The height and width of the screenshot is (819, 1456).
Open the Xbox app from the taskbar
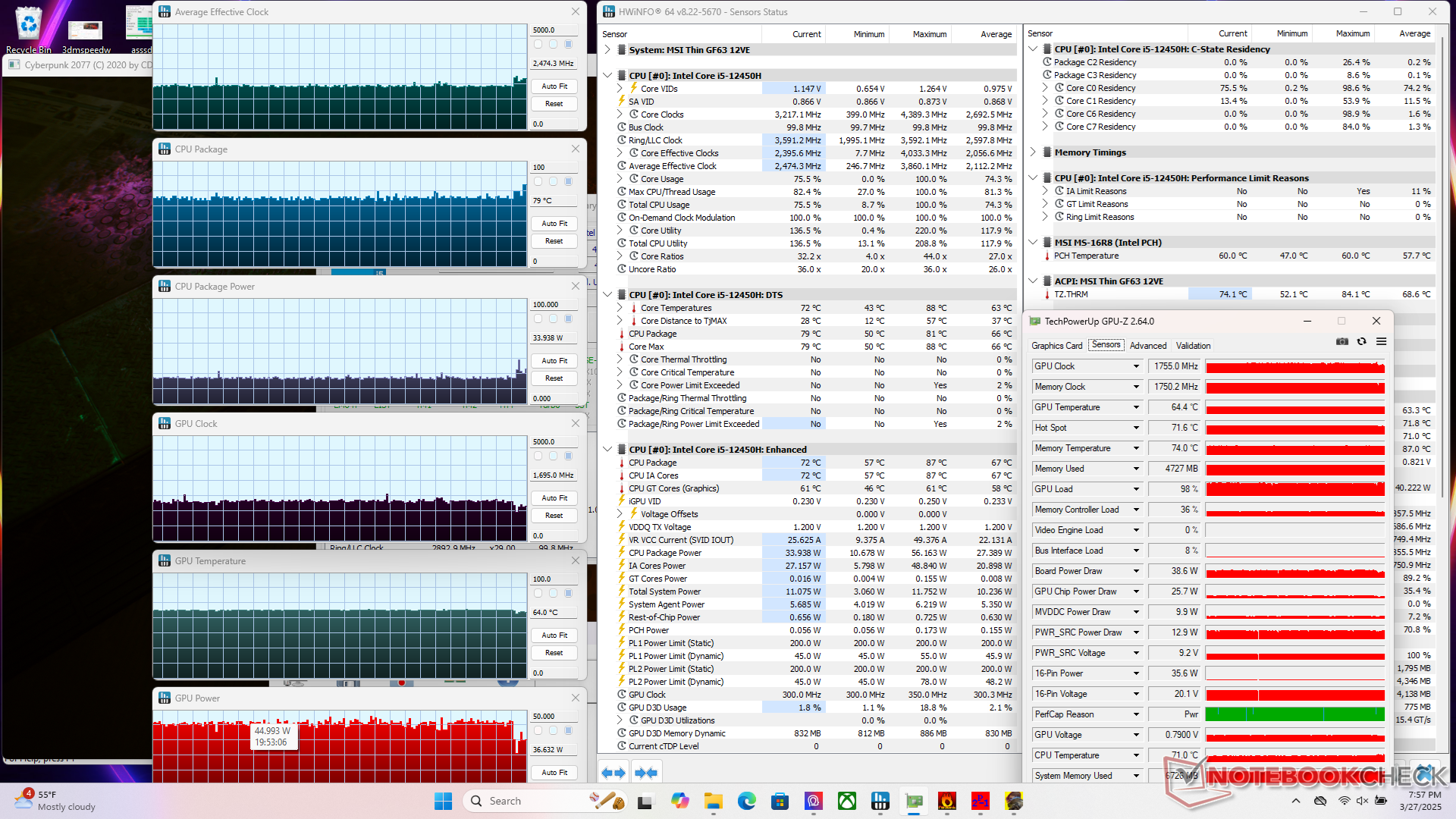pyautogui.click(x=846, y=801)
